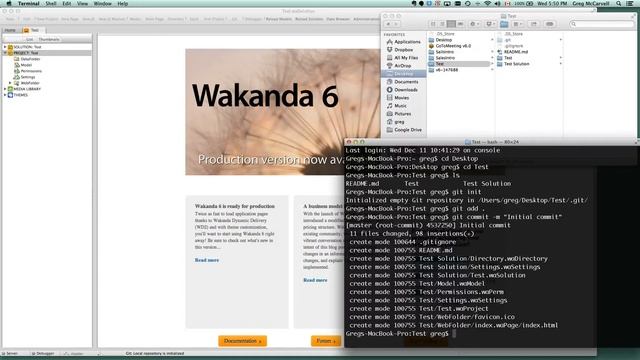
Task: Open the Edit menu
Action: click(x=67, y=3)
